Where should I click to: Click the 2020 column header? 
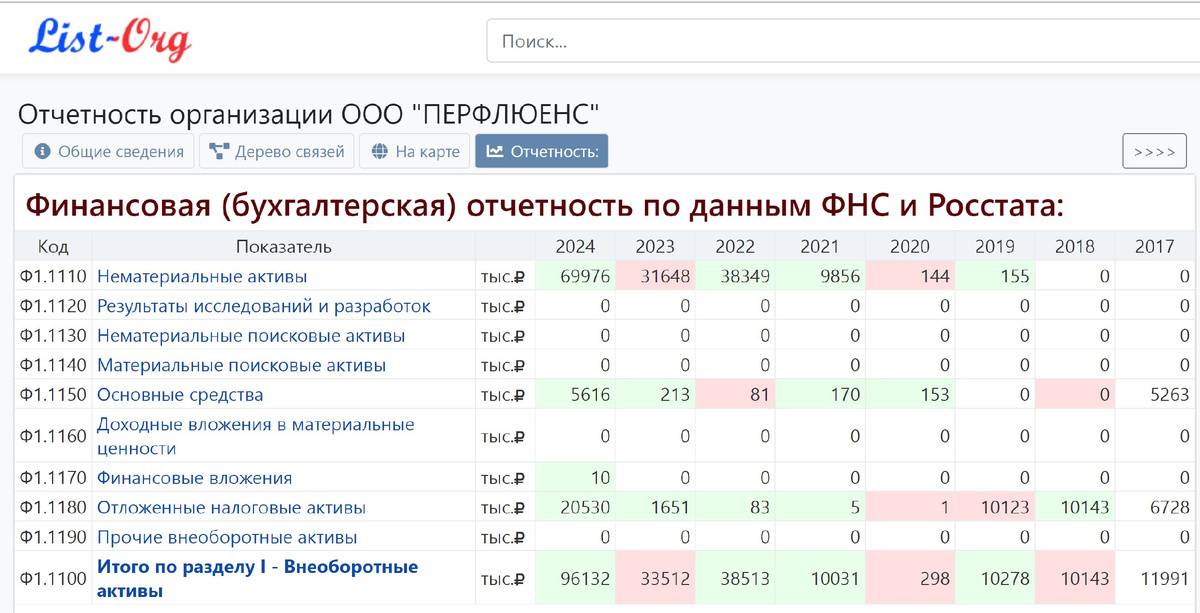pos(910,247)
